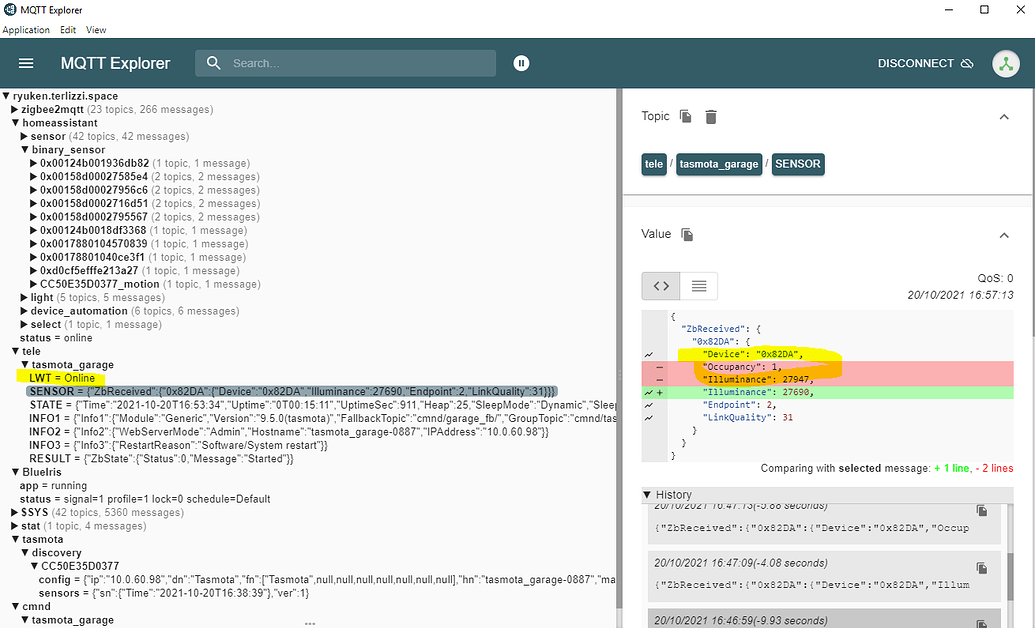This screenshot has width=1035, height=628.
Task: Expand the stat topic
Action: point(15,526)
